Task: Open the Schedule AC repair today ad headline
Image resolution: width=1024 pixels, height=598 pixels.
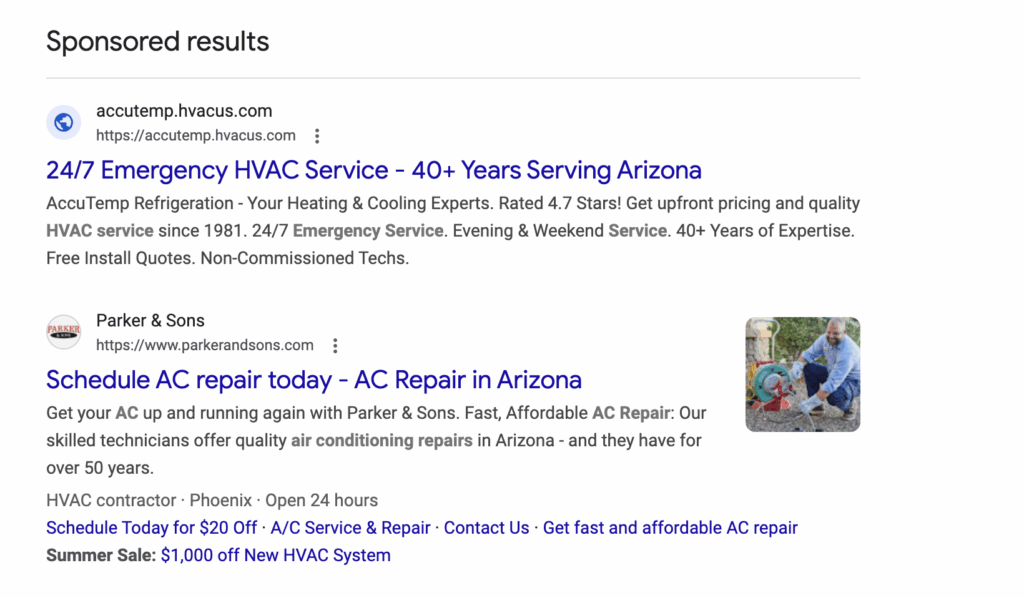Action: point(313,380)
